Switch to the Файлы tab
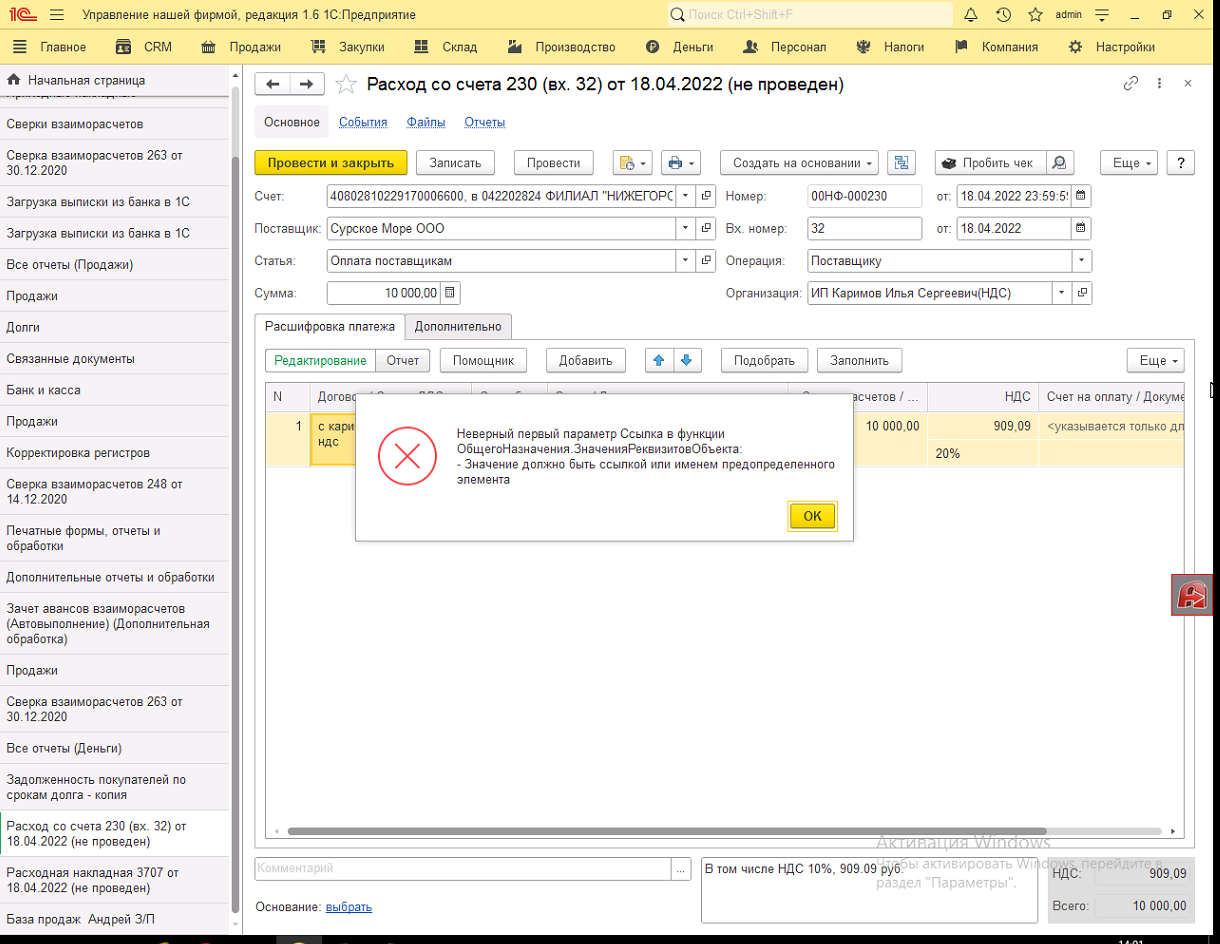 click(x=426, y=122)
